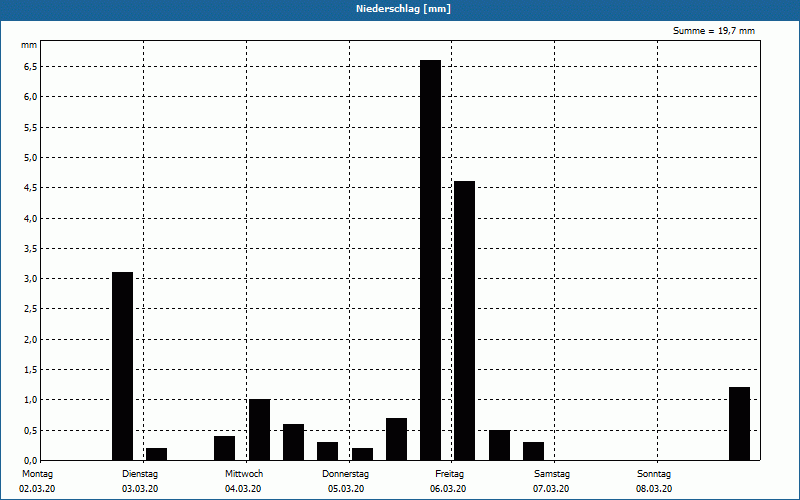Select the 0,4 mm bar just before Mittwoch
800x500 pixels.
224,448
